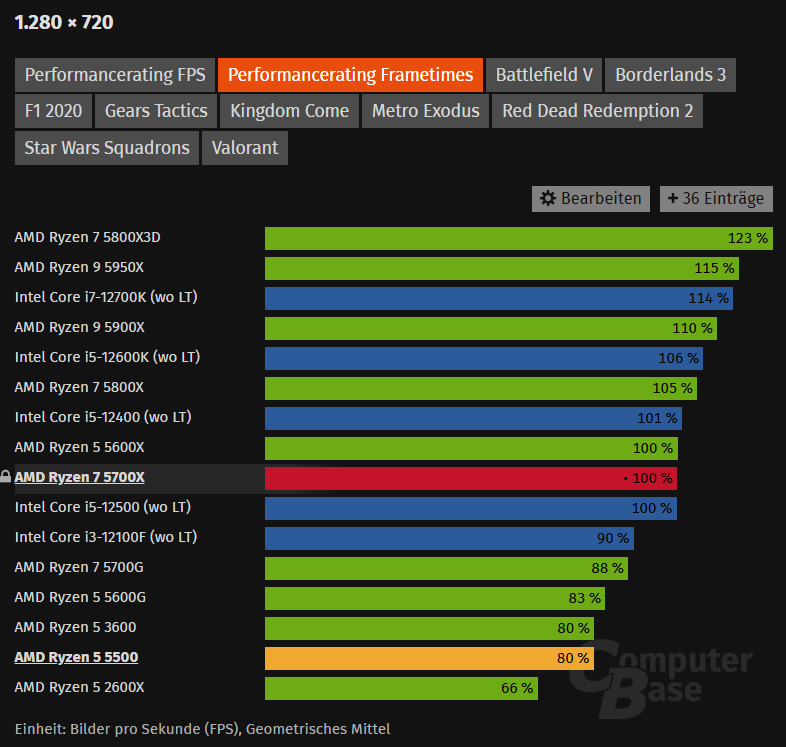Click AMD Ryzen 7 5700G label
The width and height of the screenshot is (786, 747).
(x=79, y=568)
